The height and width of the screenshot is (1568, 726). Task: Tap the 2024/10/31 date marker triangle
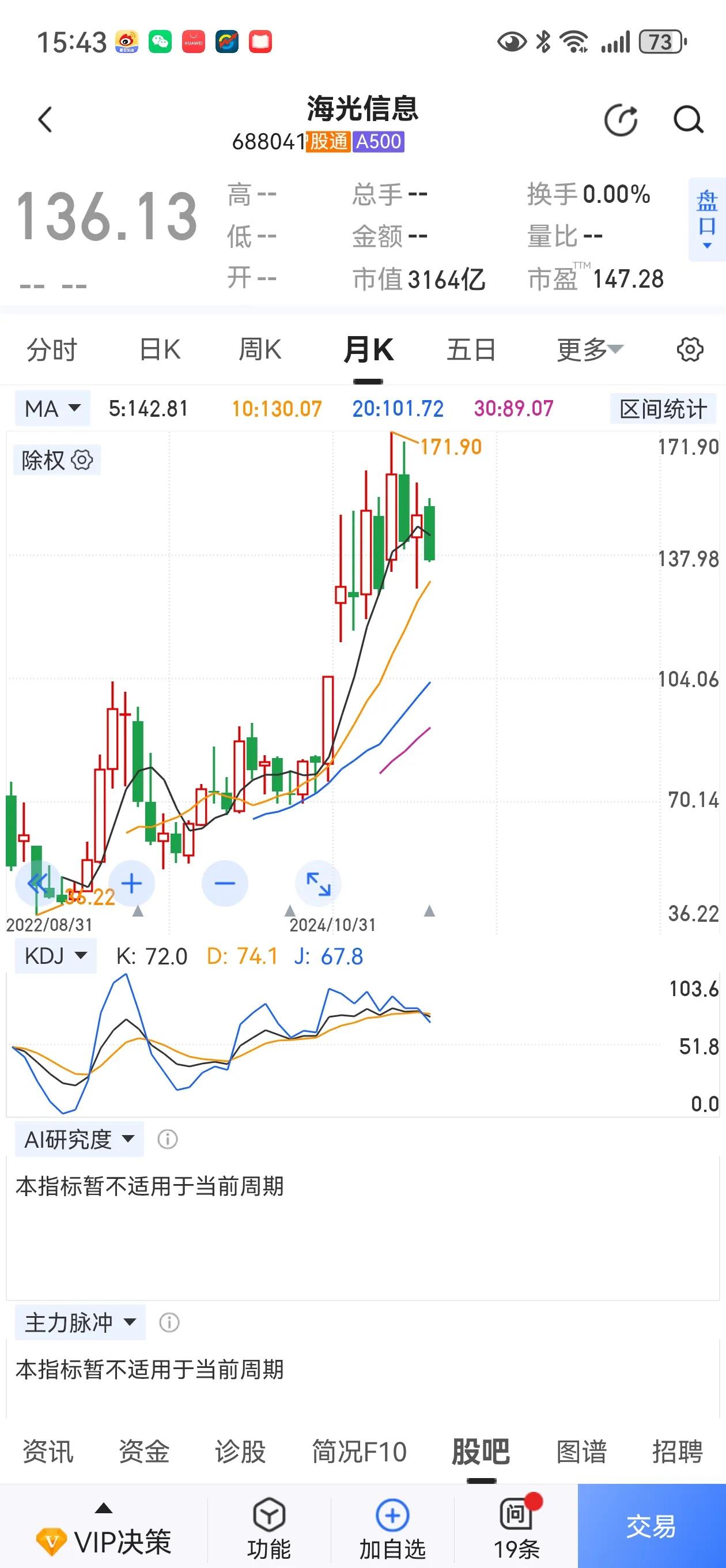[290, 911]
